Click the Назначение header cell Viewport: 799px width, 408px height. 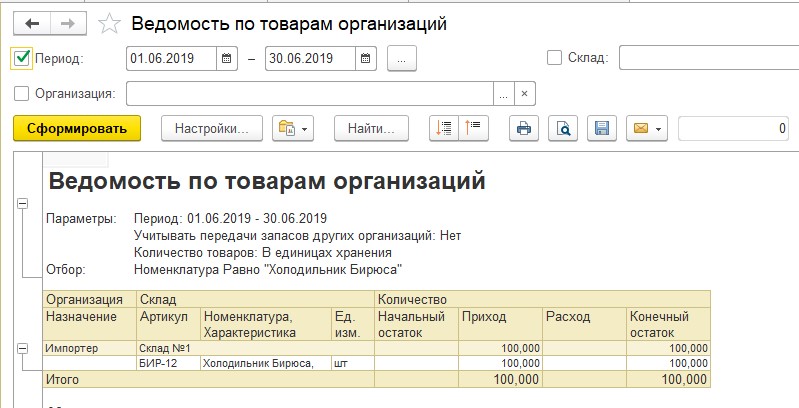point(90,324)
